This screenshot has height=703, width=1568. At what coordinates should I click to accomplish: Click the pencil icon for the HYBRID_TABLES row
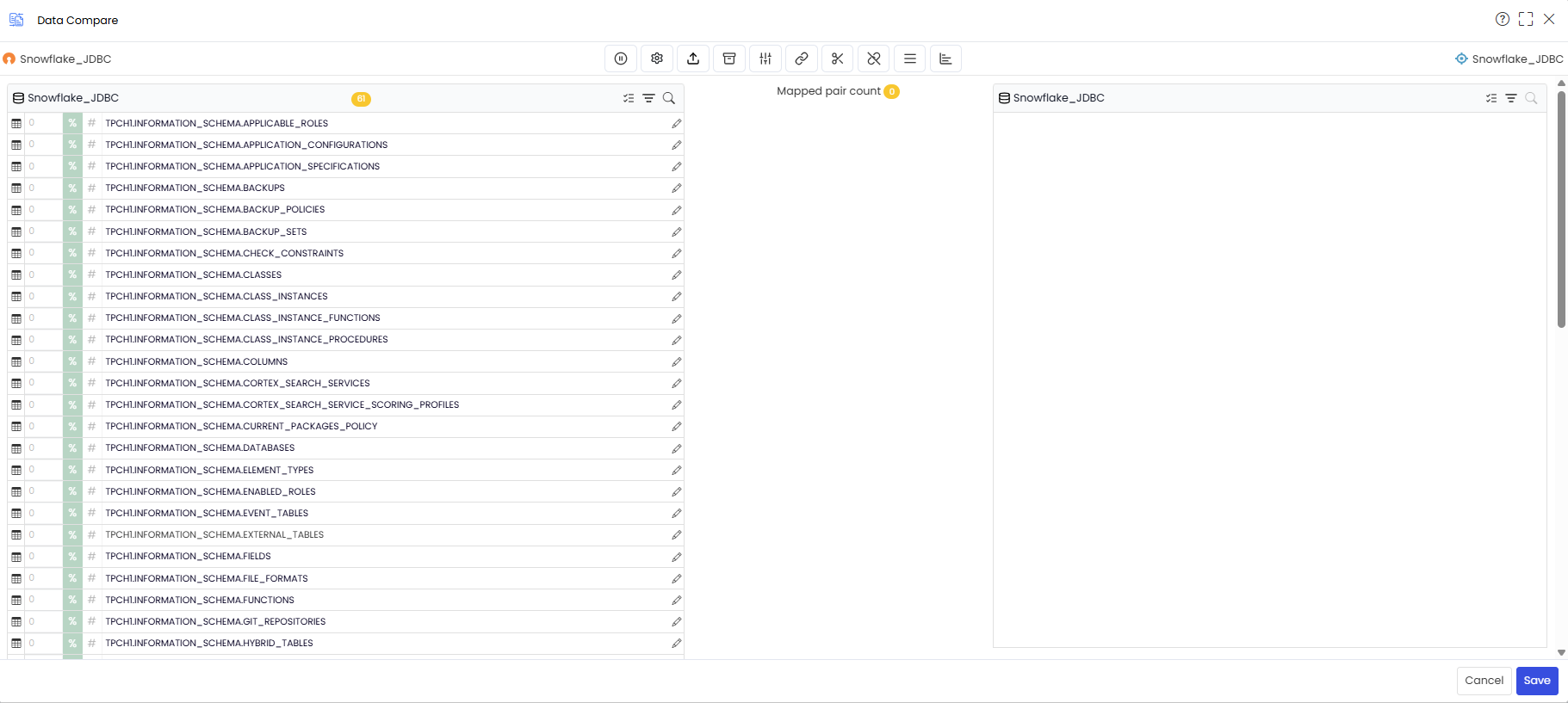point(677,644)
